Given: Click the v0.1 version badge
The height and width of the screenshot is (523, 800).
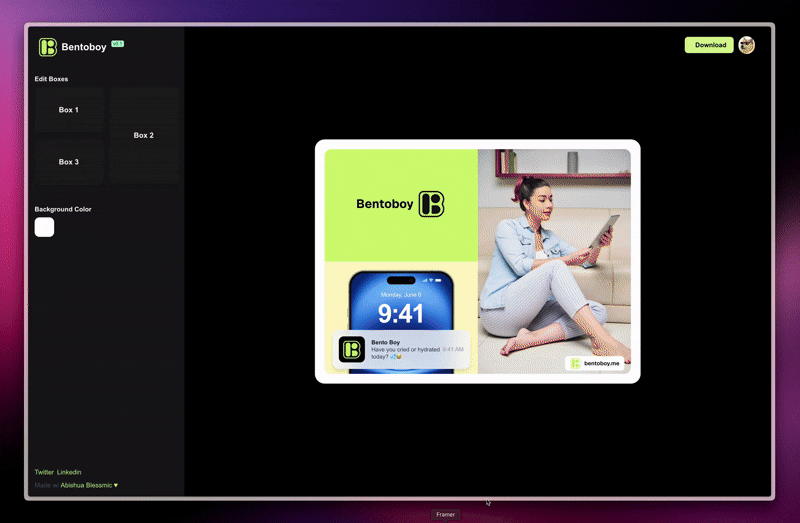Looking at the screenshot, I should (118, 44).
